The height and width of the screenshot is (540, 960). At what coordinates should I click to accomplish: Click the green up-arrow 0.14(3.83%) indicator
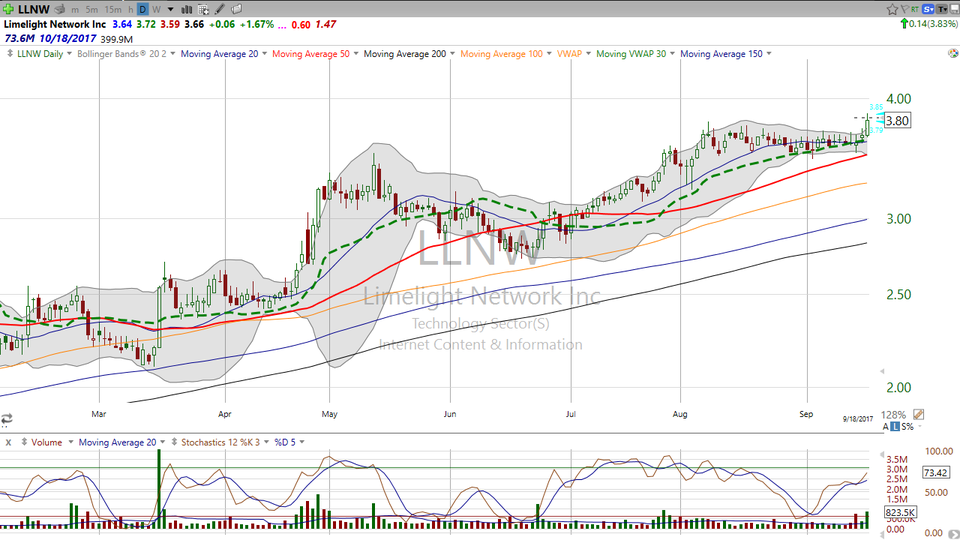point(929,24)
